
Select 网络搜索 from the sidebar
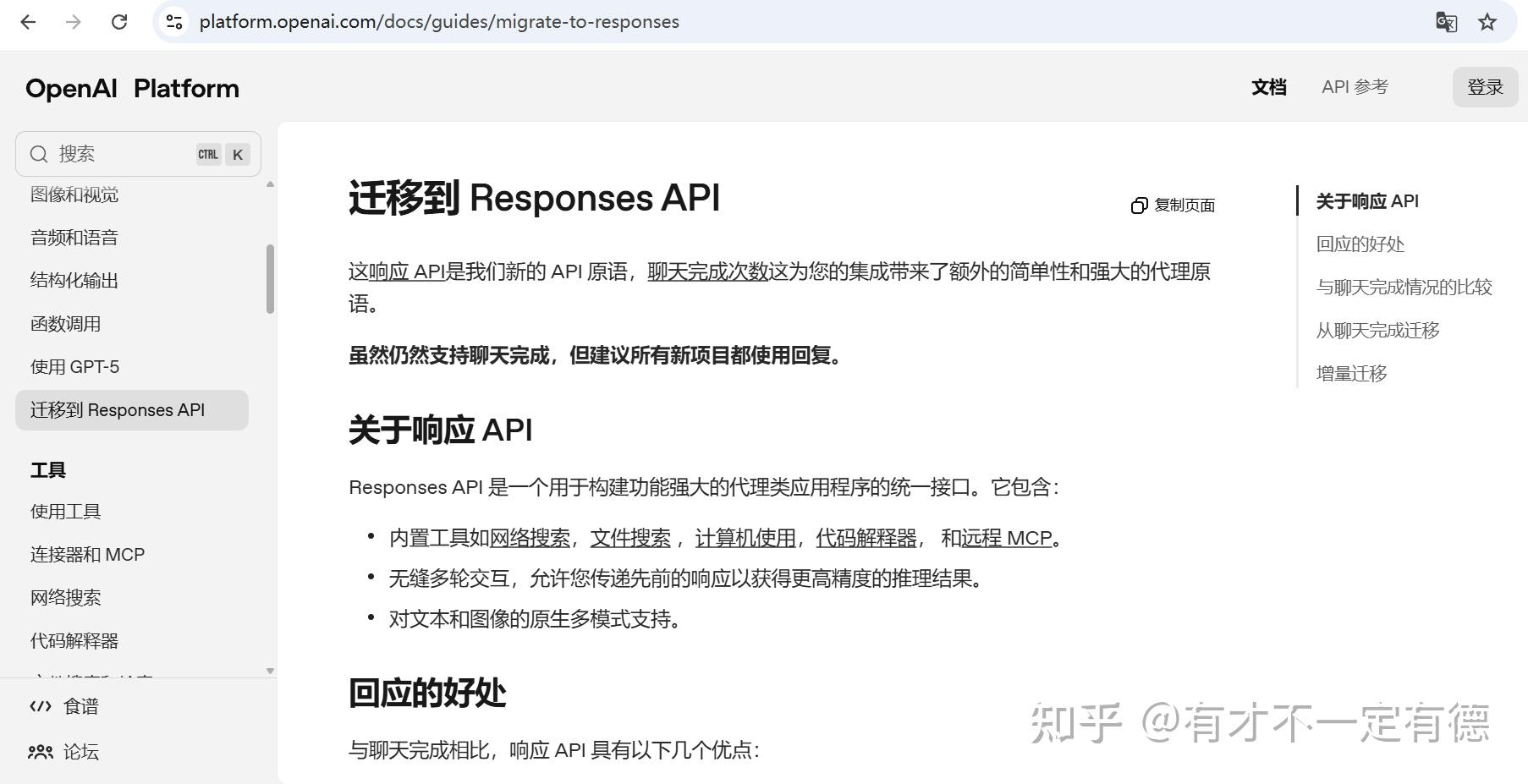point(64,598)
